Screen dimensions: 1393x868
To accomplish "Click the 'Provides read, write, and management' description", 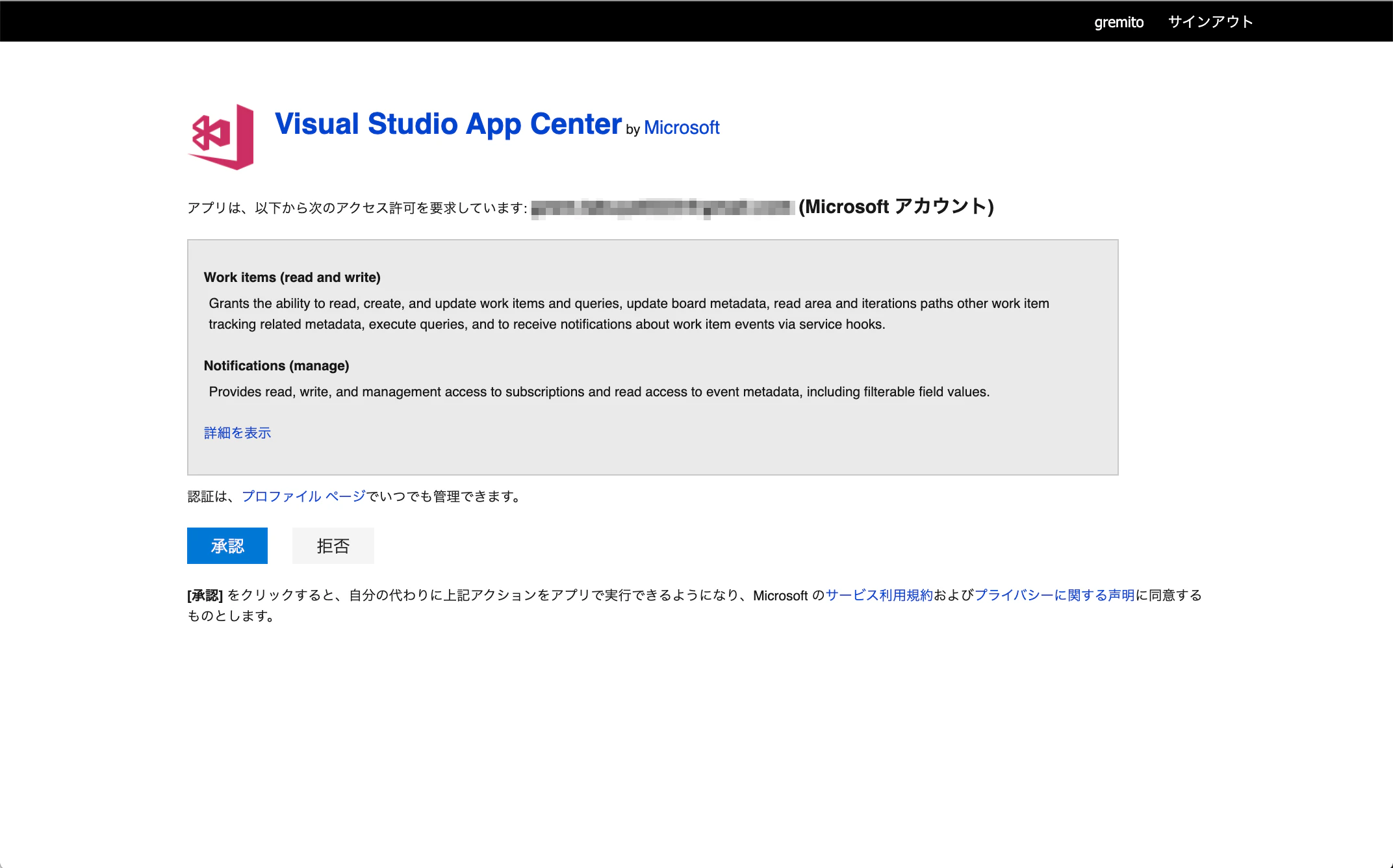I will [599, 392].
